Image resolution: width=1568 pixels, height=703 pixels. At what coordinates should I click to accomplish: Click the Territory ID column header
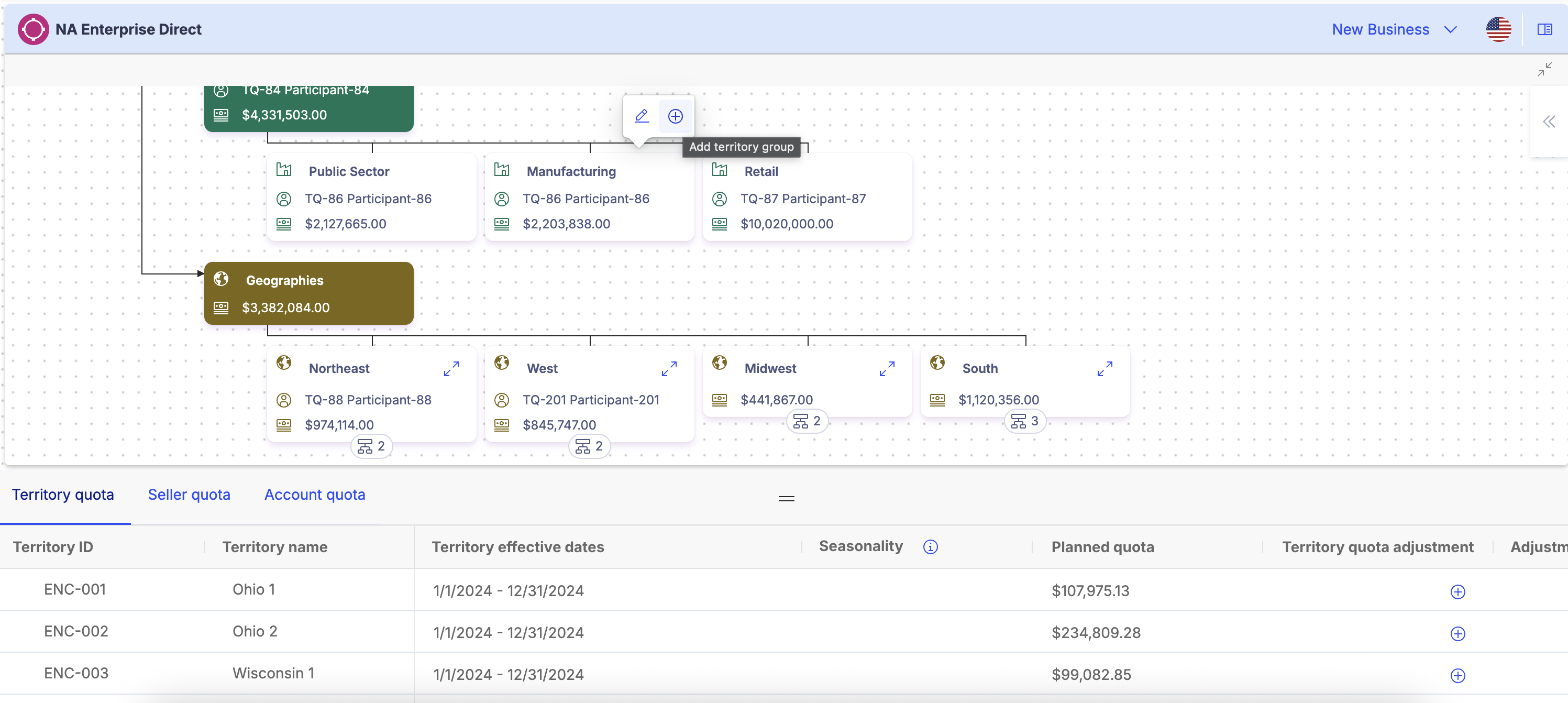point(53,547)
